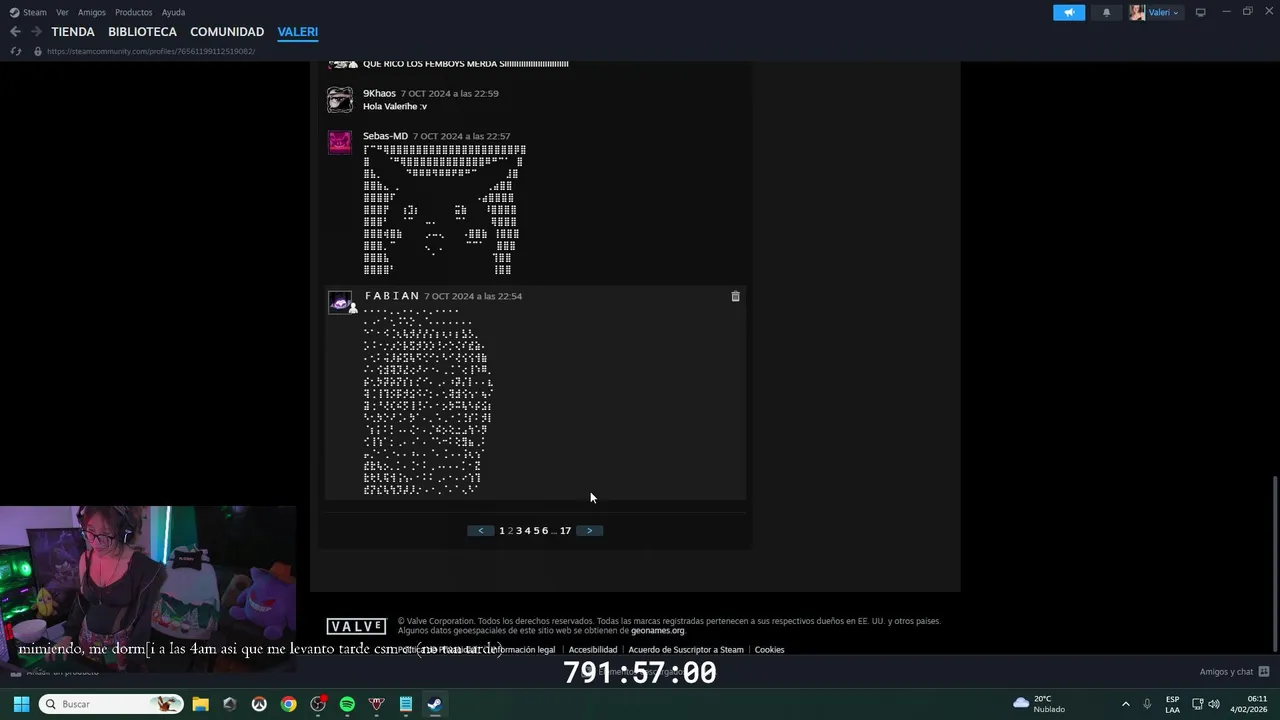1280x720 pixels.
Task: Open Overwatch icon in taskbar
Action: [x=259, y=704]
